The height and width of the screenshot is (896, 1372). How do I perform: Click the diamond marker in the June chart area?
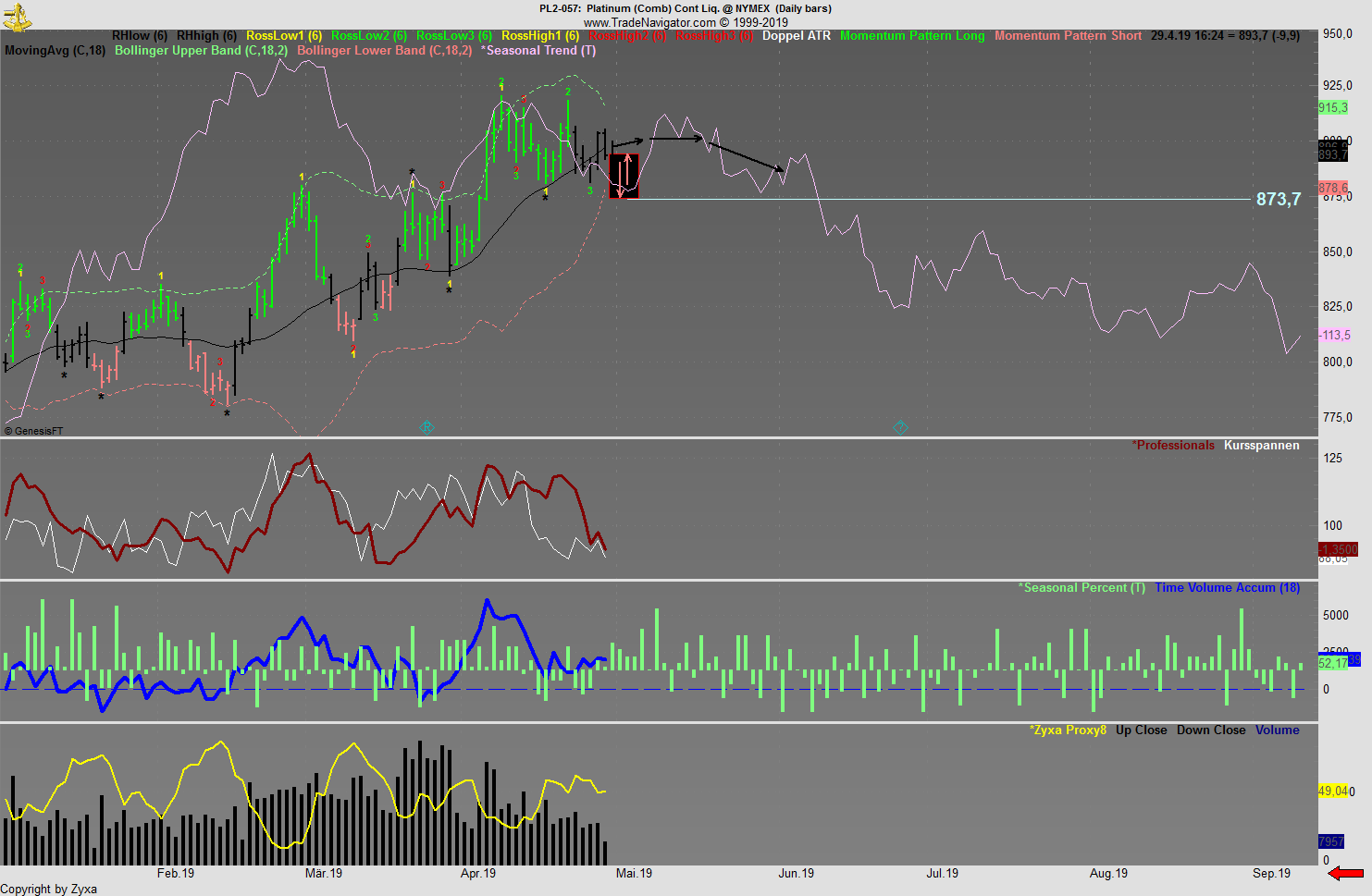coord(899,427)
